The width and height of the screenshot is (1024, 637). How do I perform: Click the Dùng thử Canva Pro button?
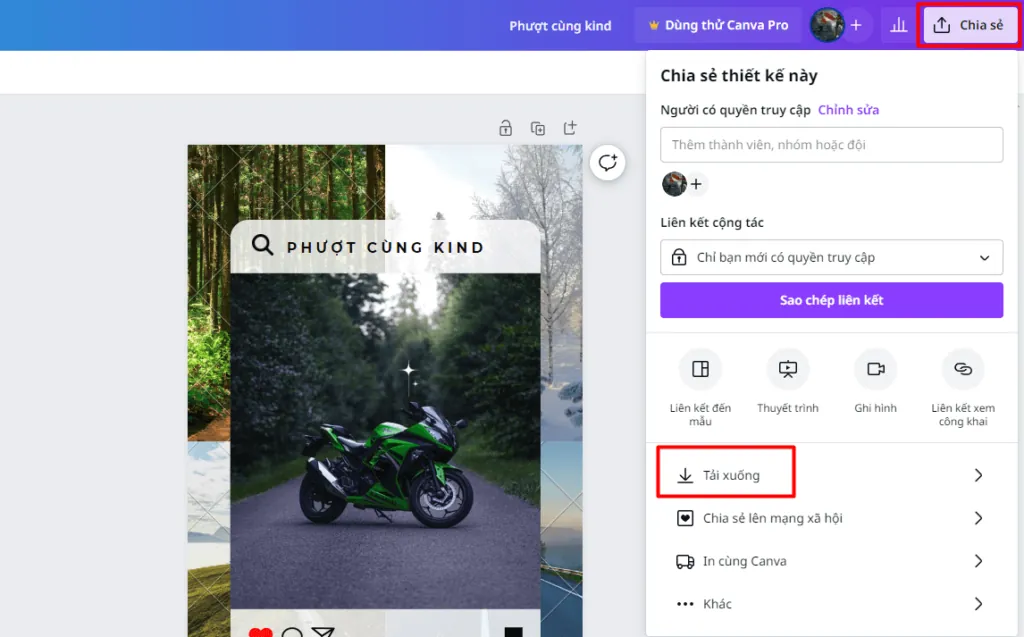point(718,25)
